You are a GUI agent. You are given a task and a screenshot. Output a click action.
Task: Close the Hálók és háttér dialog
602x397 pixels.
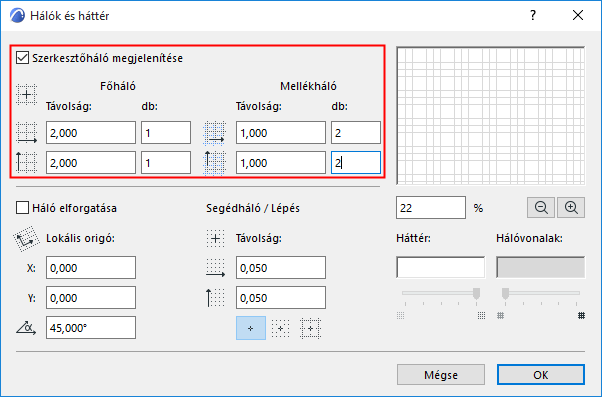pos(578,15)
